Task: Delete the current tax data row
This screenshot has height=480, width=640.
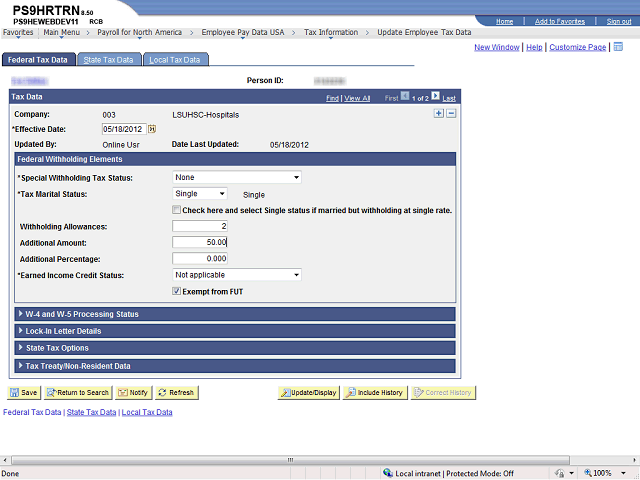Action: 451,114
